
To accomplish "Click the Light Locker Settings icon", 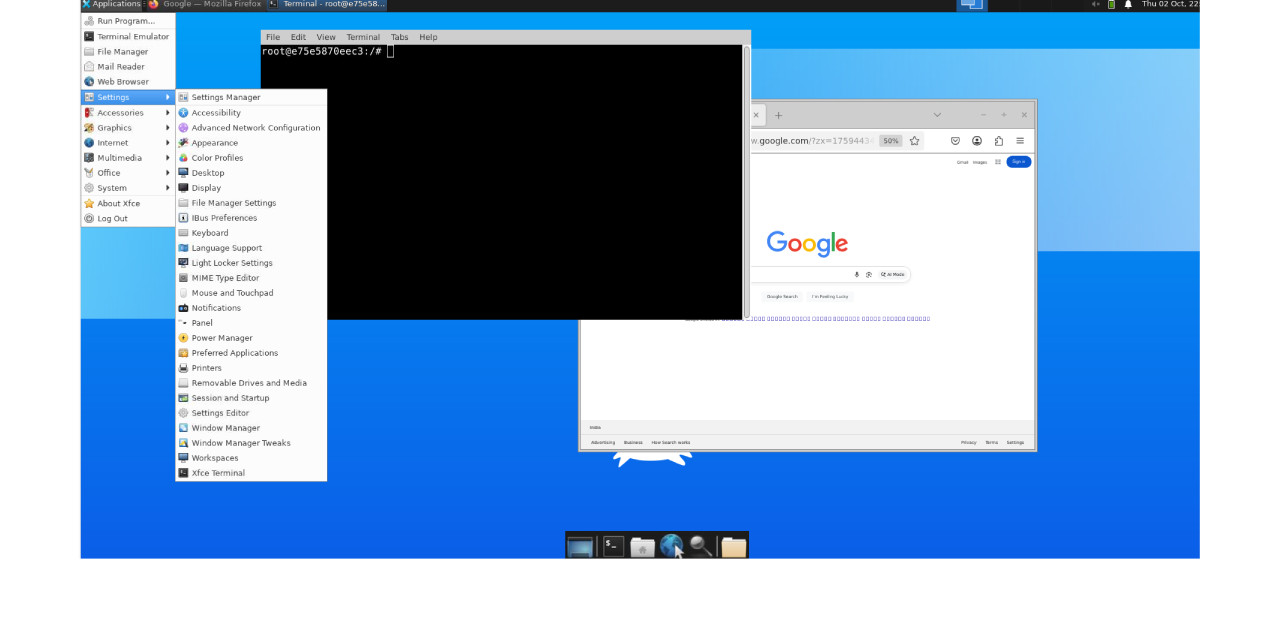I will (183, 263).
